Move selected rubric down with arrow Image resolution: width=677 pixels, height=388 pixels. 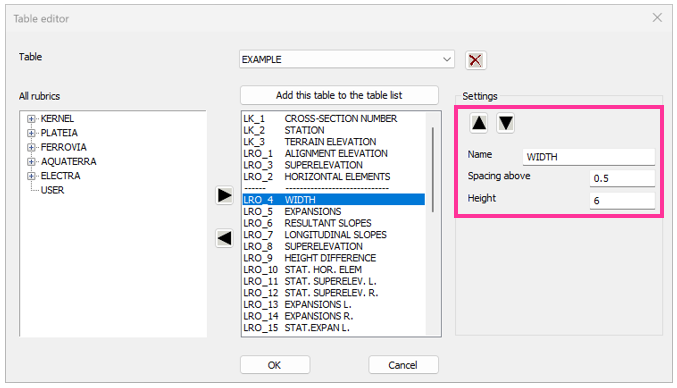coord(505,123)
